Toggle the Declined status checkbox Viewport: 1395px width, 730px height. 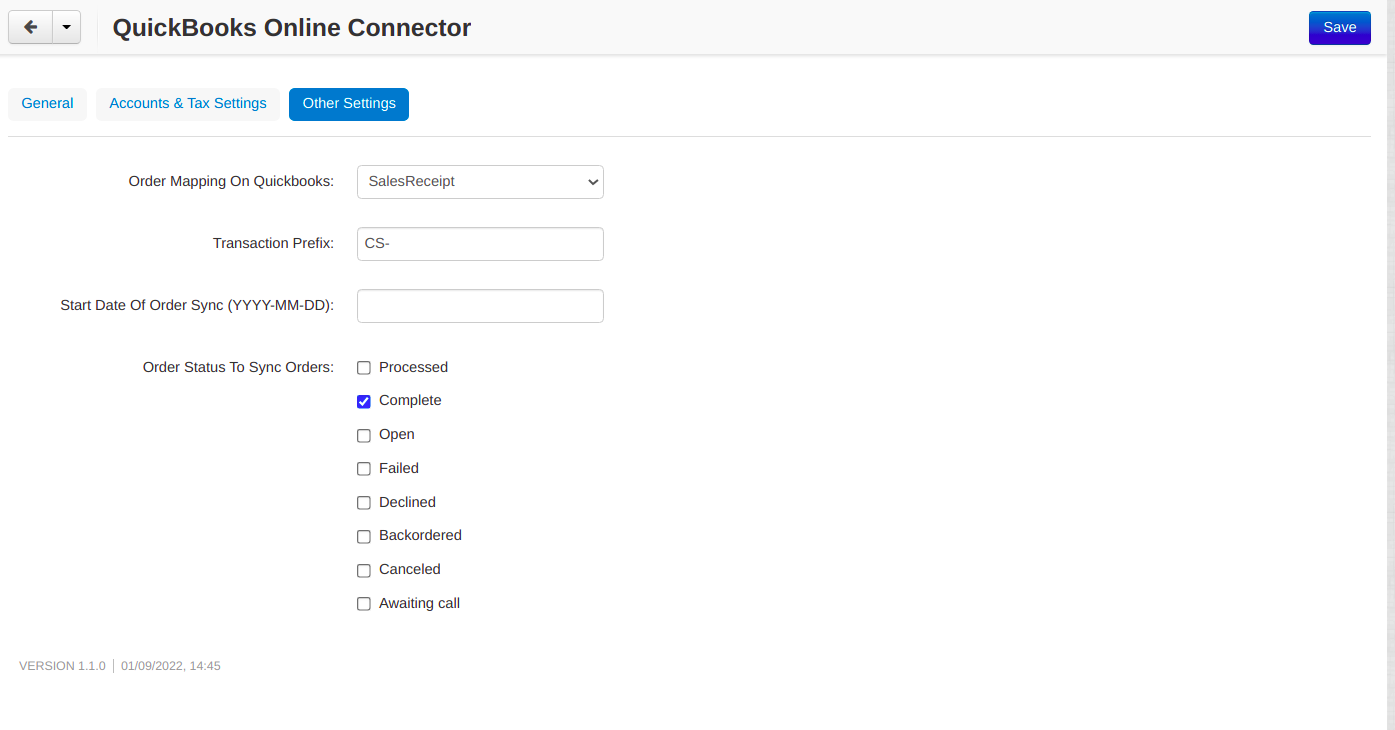click(x=364, y=503)
